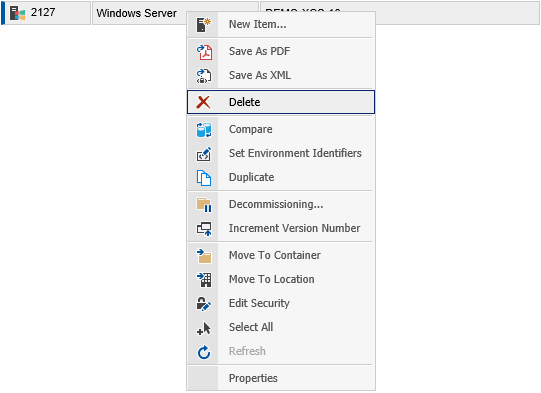Click the Increment Version Number icon
The image size is (541, 393).
point(204,228)
